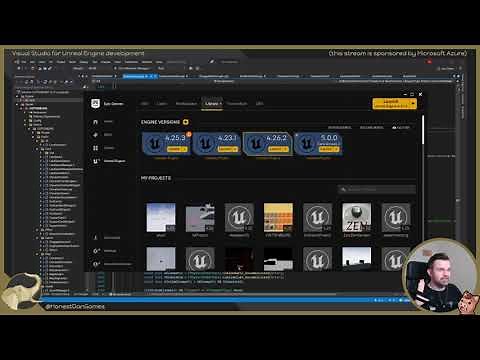Open dropdown arrow on big Launch button

(413, 104)
